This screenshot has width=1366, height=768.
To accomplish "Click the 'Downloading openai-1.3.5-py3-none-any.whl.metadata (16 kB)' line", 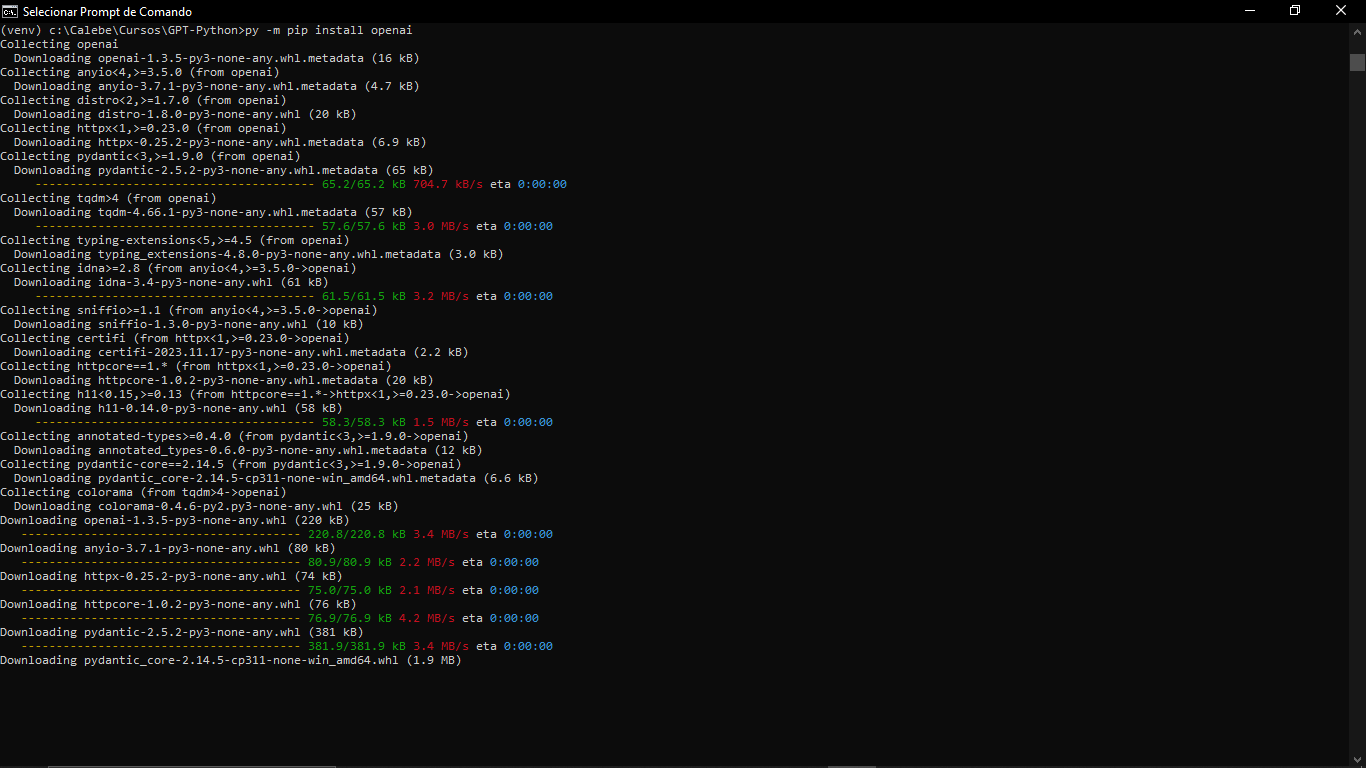I will pos(216,58).
